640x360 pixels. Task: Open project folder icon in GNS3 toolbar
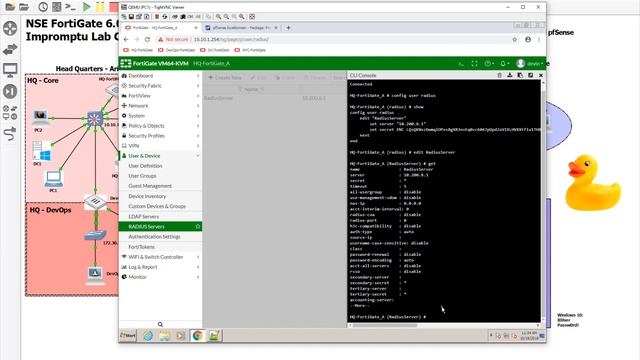point(24,7)
